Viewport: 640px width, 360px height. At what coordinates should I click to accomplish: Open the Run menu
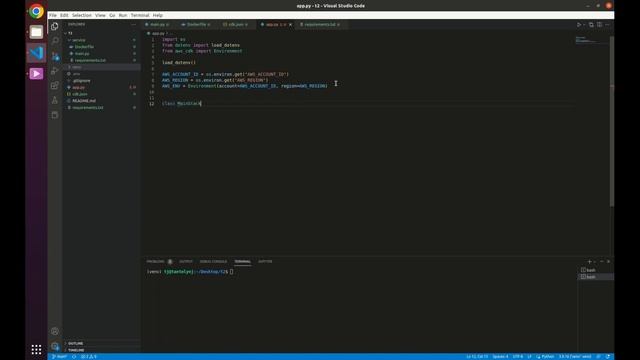[x=123, y=15]
